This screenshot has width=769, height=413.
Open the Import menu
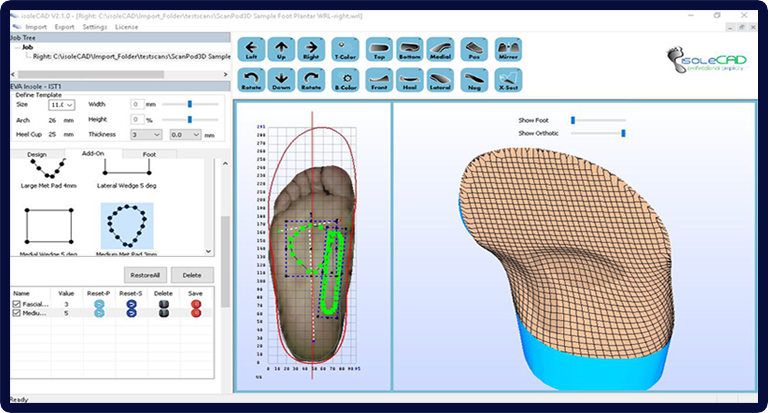[36, 27]
